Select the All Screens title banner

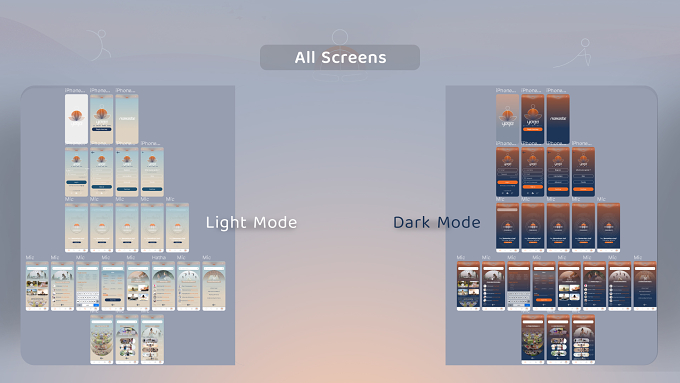click(340, 57)
